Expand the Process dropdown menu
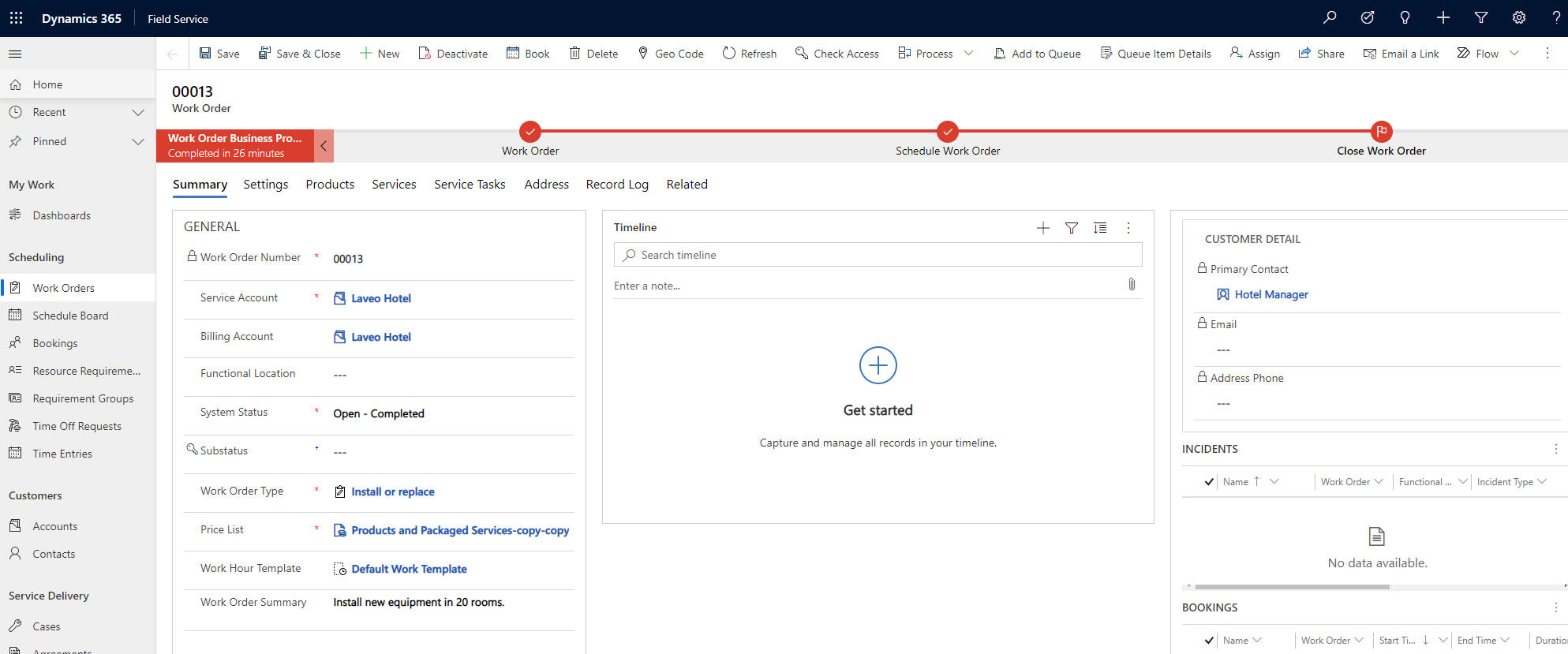This screenshot has width=1568, height=654. [968, 54]
